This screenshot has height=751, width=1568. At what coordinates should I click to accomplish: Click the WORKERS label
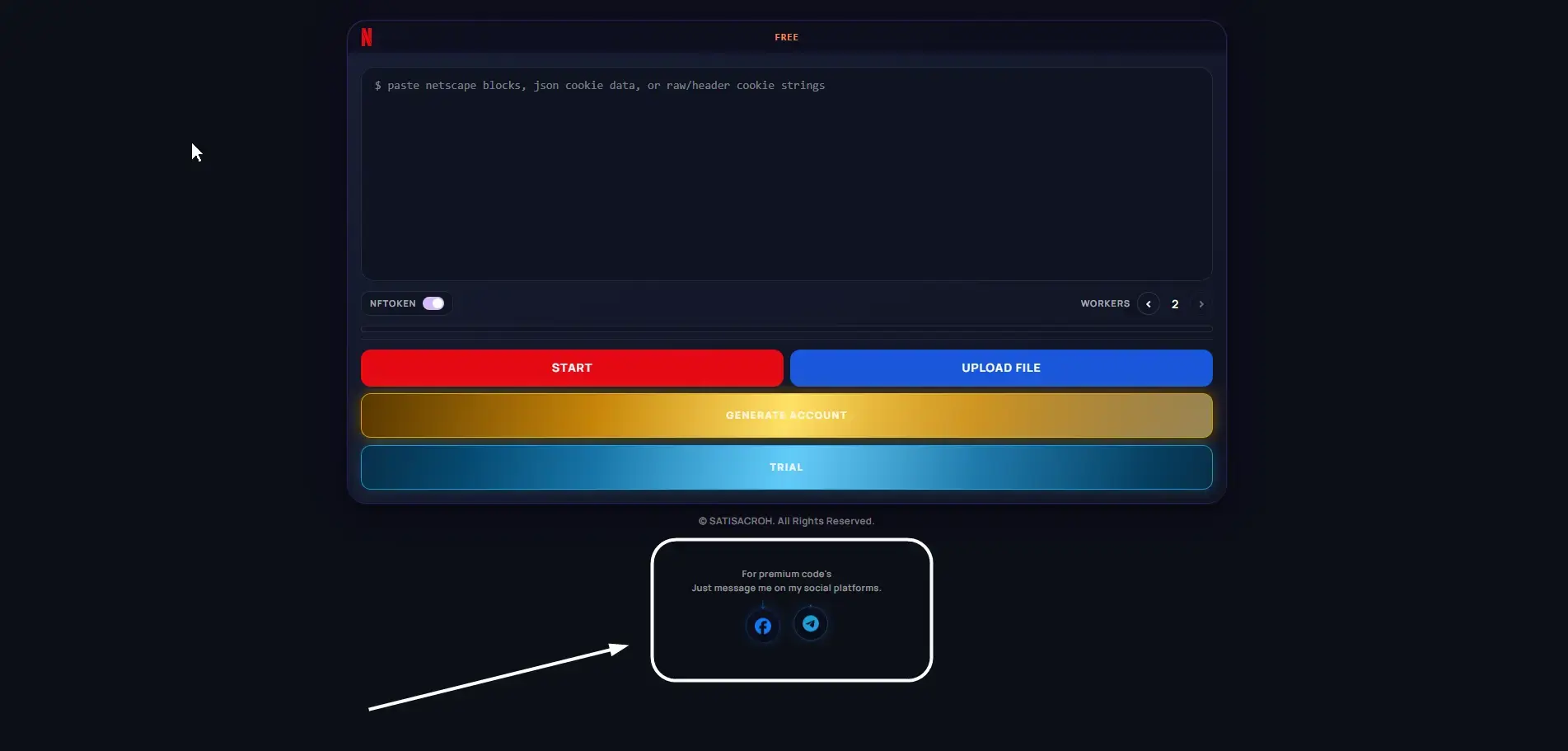point(1105,303)
